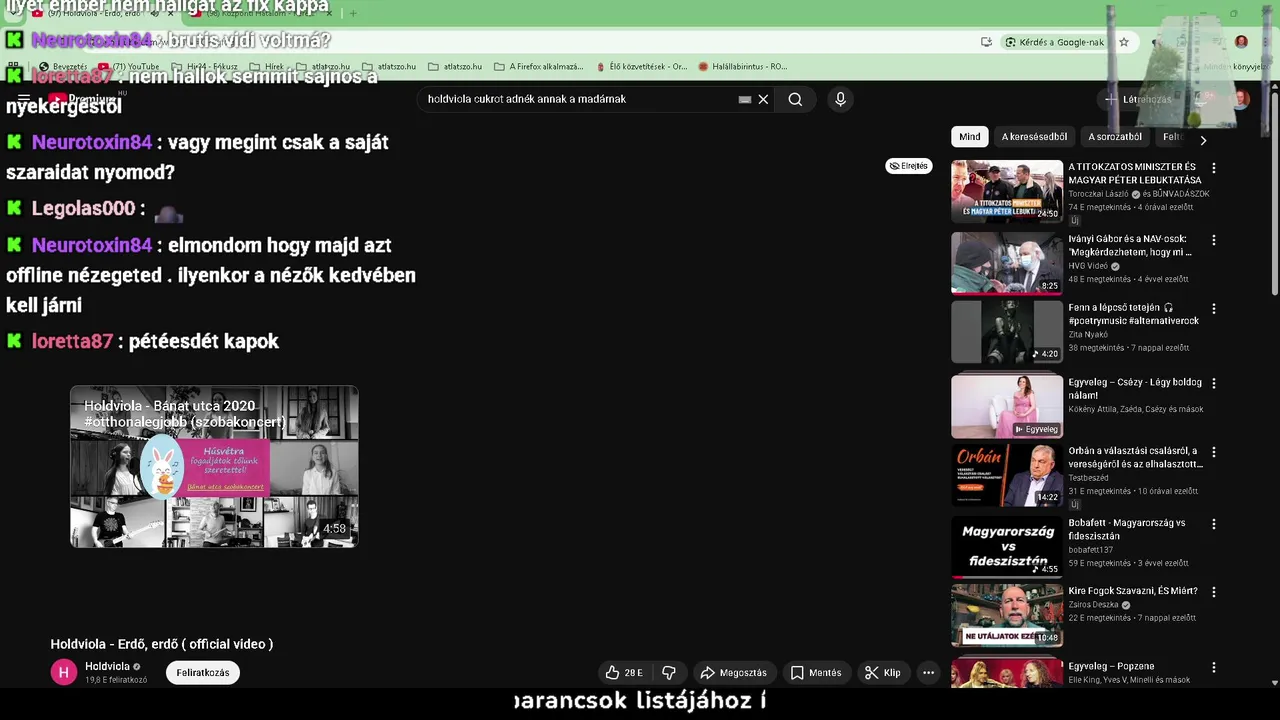Image resolution: width=1280 pixels, height=720 pixels.
Task: Open the Zita Nyakó channel link
Action: pos(1088,335)
